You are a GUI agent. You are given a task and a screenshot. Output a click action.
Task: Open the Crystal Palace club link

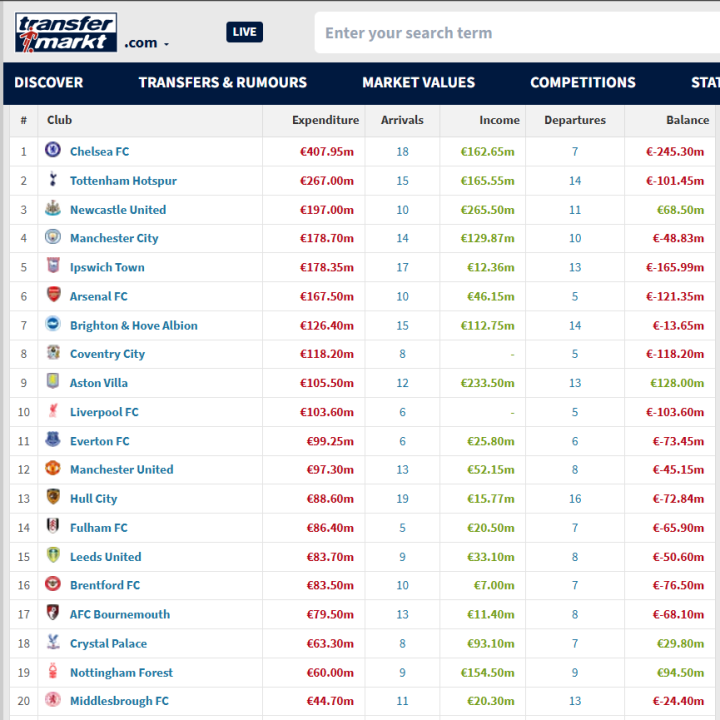click(108, 644)
